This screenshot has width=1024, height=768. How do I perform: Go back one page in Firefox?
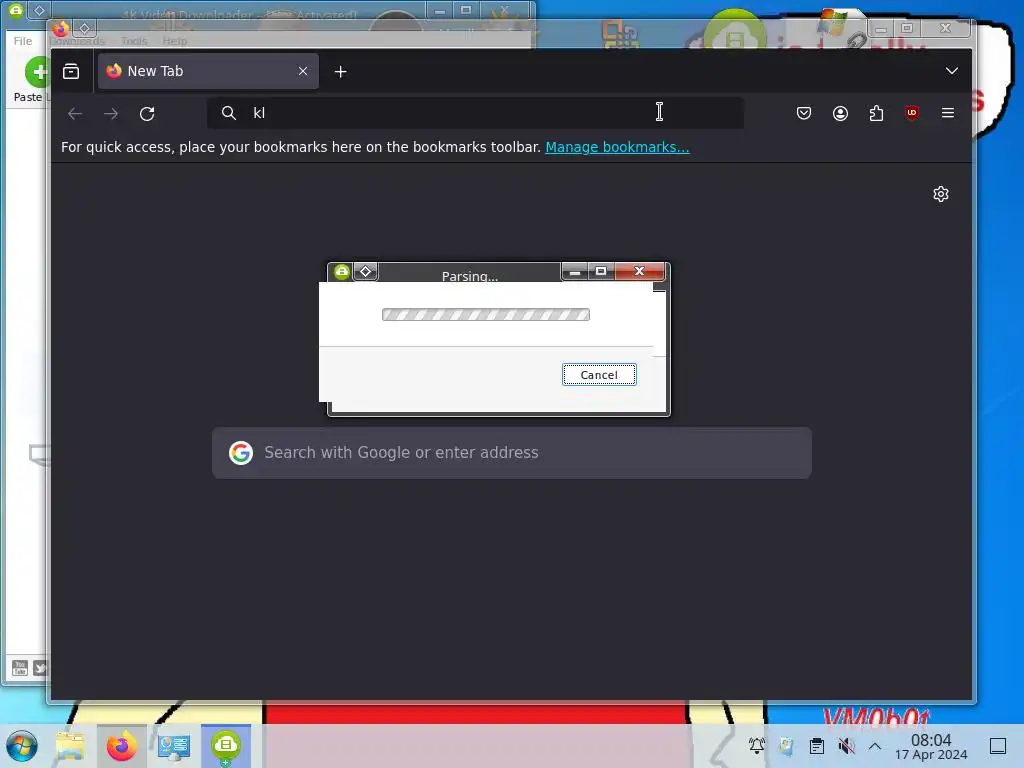click(75, 114)
